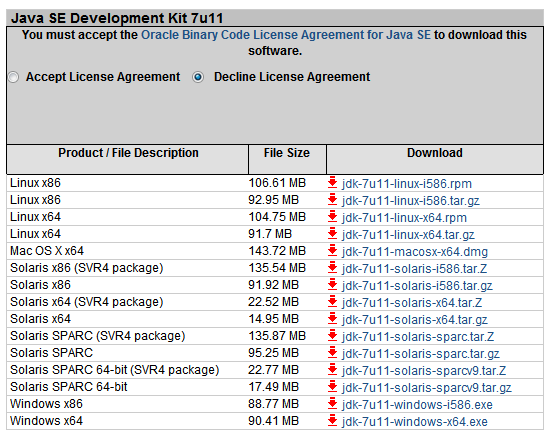
Task: Click the 14.95 MB file size value
Action: (x=274, y=319)
